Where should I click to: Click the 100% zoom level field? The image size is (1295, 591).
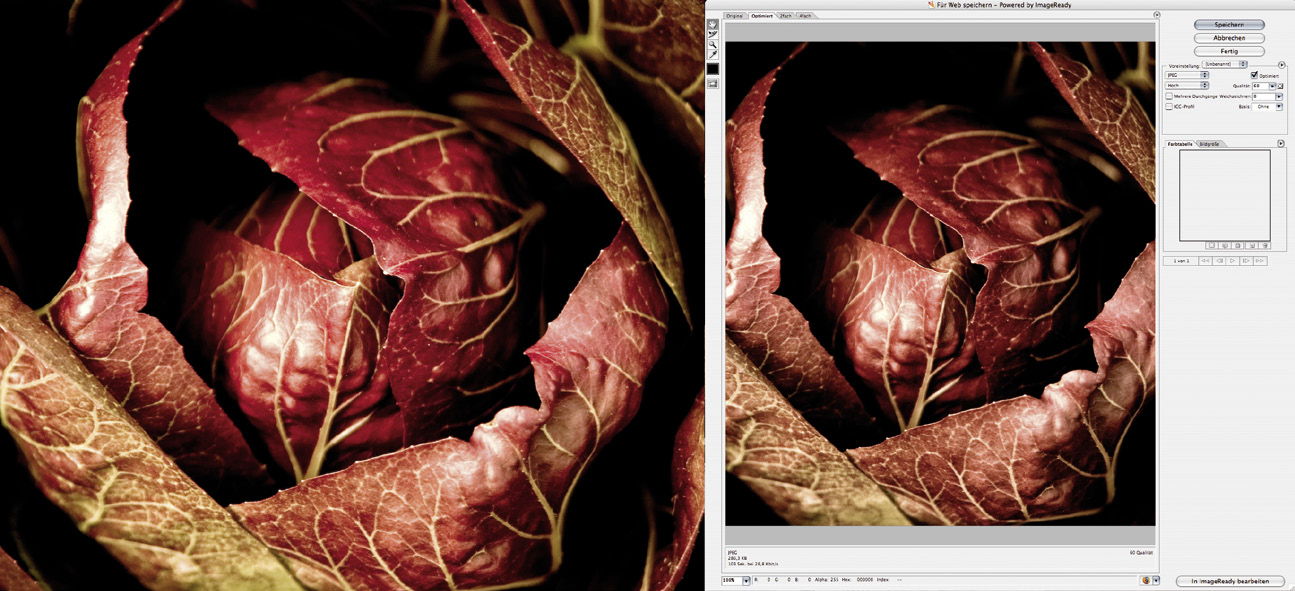pyautogui.click(x=732, y=580)
